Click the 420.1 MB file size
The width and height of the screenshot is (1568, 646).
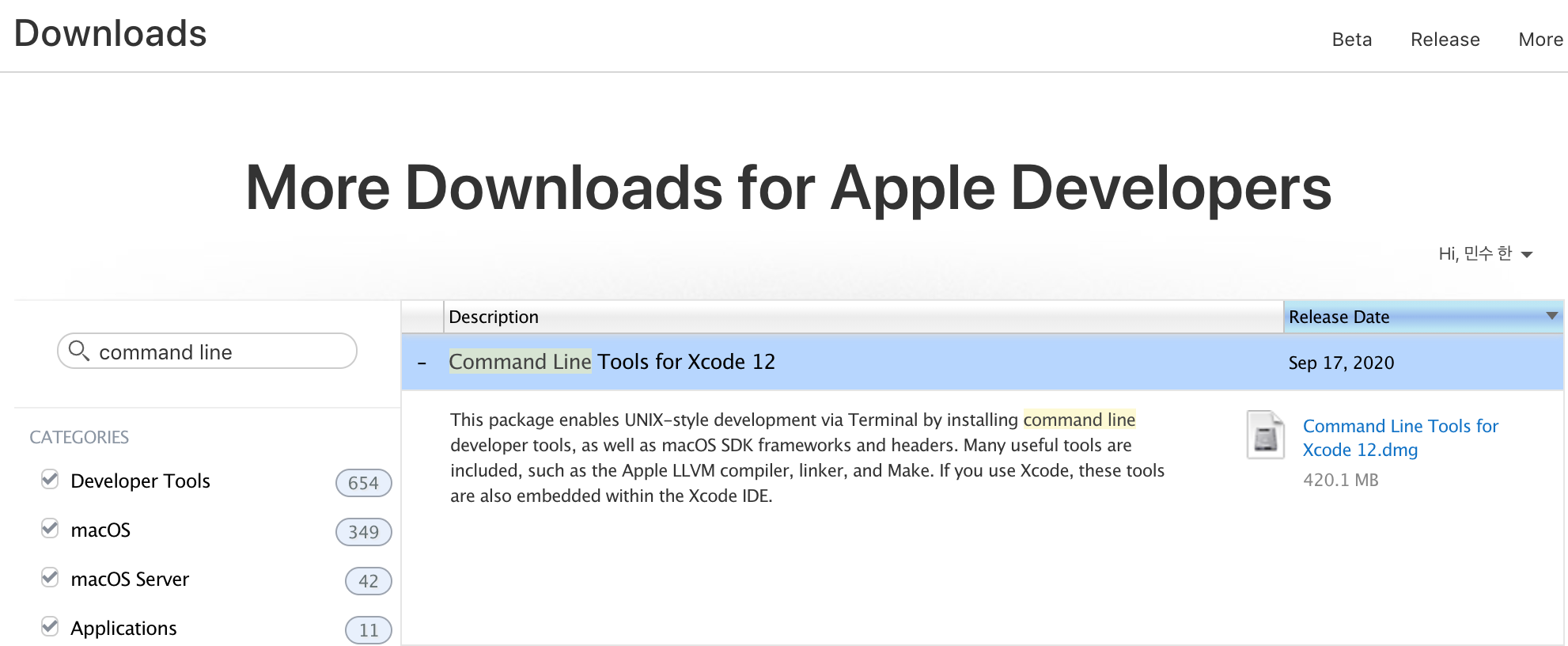pyautogui.click(x=1340, y=480)
